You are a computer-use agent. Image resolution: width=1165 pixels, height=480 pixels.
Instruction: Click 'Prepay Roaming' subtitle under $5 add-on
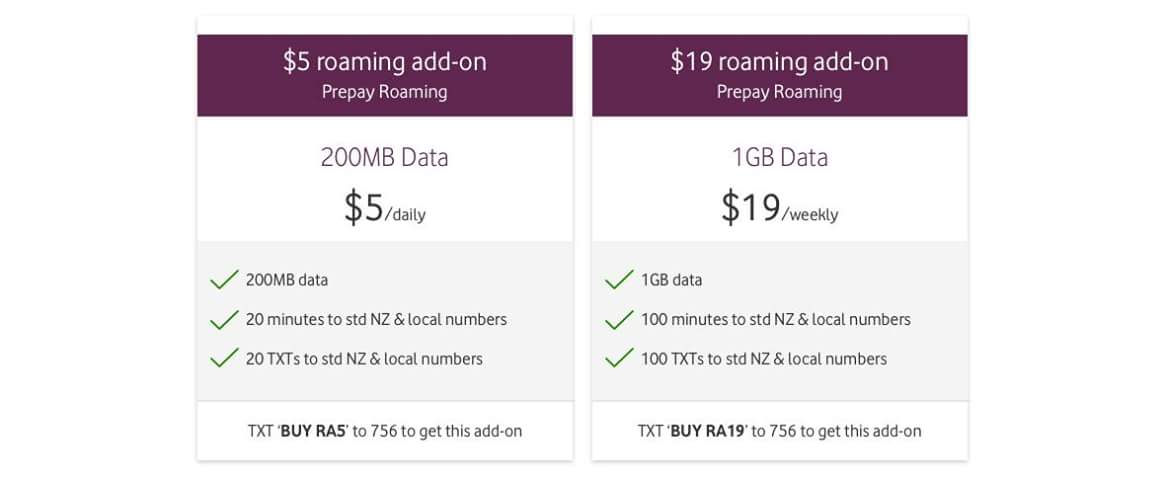coord(384,92)
